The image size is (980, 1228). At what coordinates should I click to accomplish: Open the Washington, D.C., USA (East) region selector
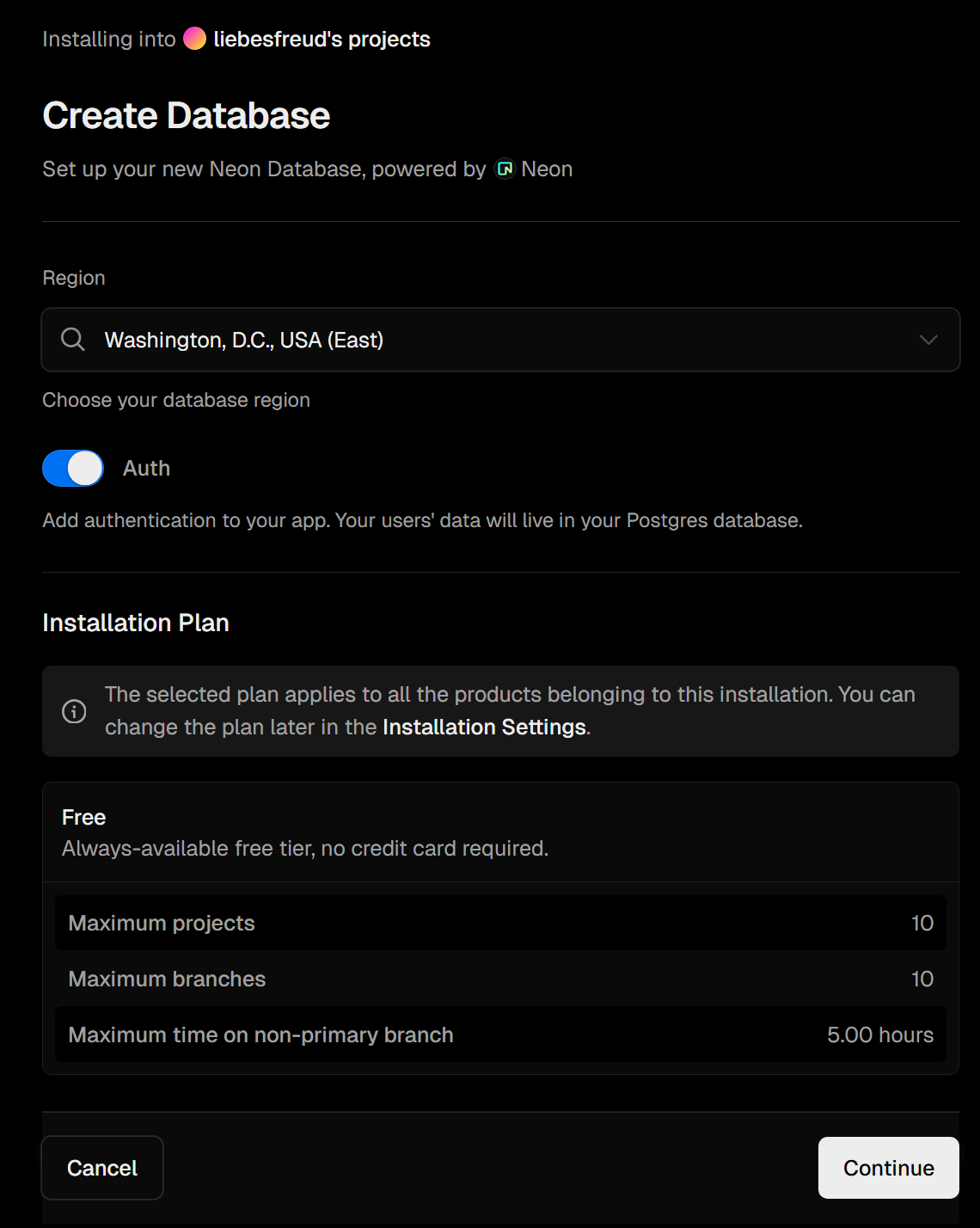[499, 340]
